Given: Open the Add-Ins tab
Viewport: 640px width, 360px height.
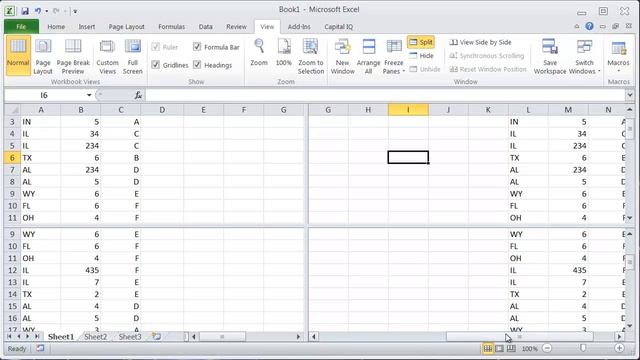Looking at the screenshot, I should click(x=299, y=27).
